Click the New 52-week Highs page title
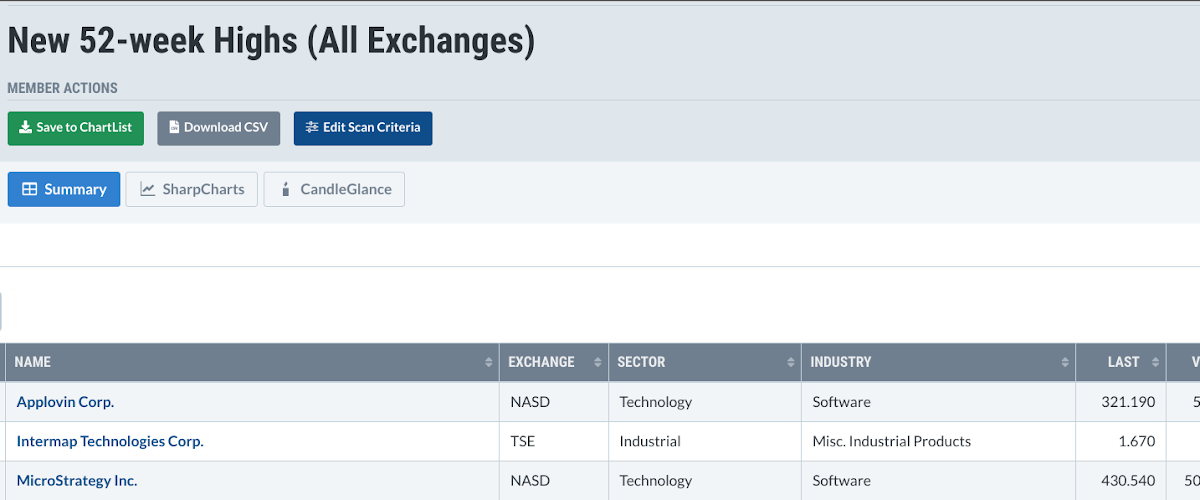The width and height of the screenshot is (1200, 500). (271, 41)
